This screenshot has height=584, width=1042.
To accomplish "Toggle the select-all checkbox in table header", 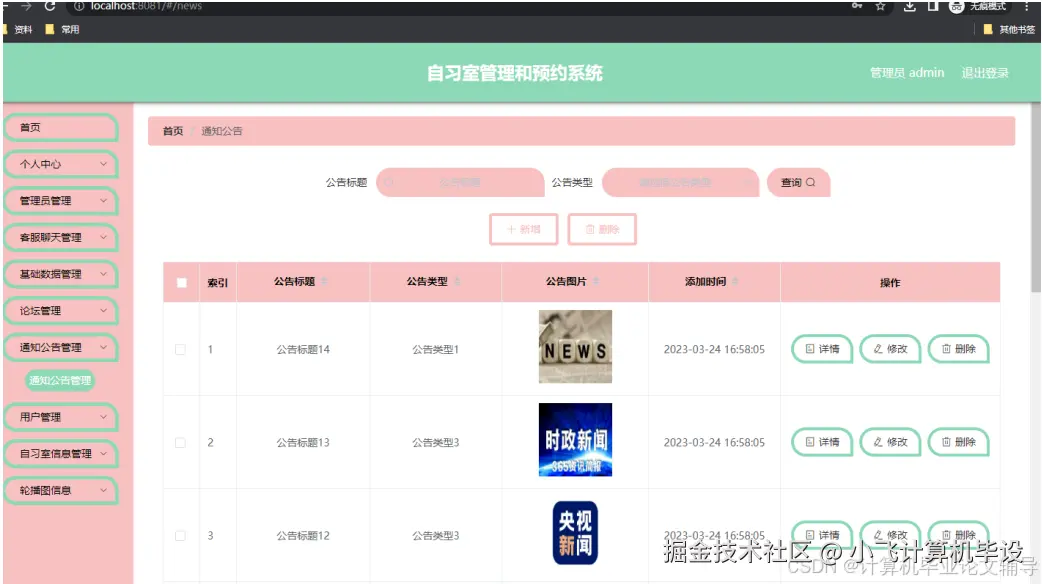I will coord(181,281).
